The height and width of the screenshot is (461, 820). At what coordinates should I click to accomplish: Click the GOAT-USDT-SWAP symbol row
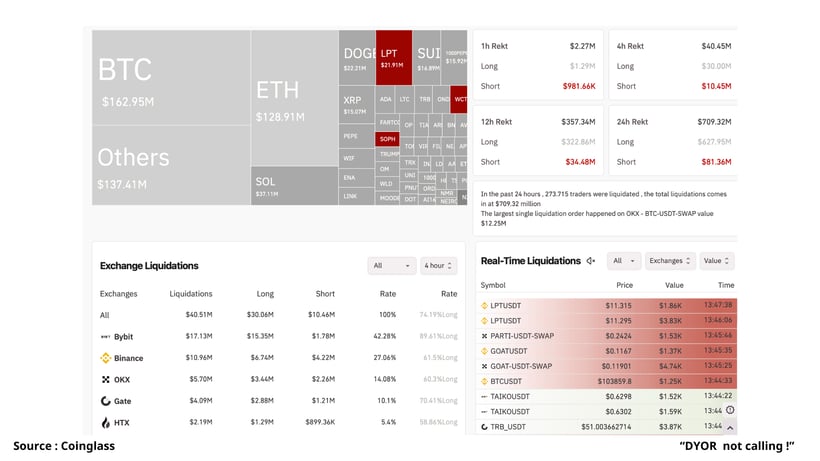tap(608, 366)
